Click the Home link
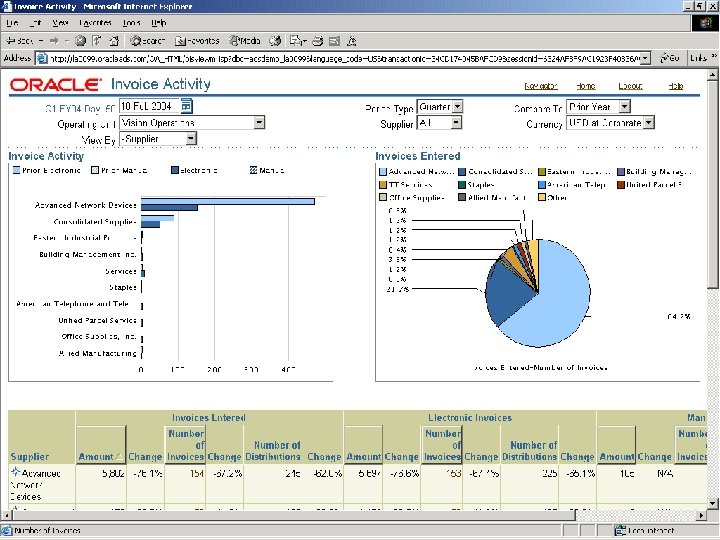This screenshot has width=720, height=540. pos(585,86)
